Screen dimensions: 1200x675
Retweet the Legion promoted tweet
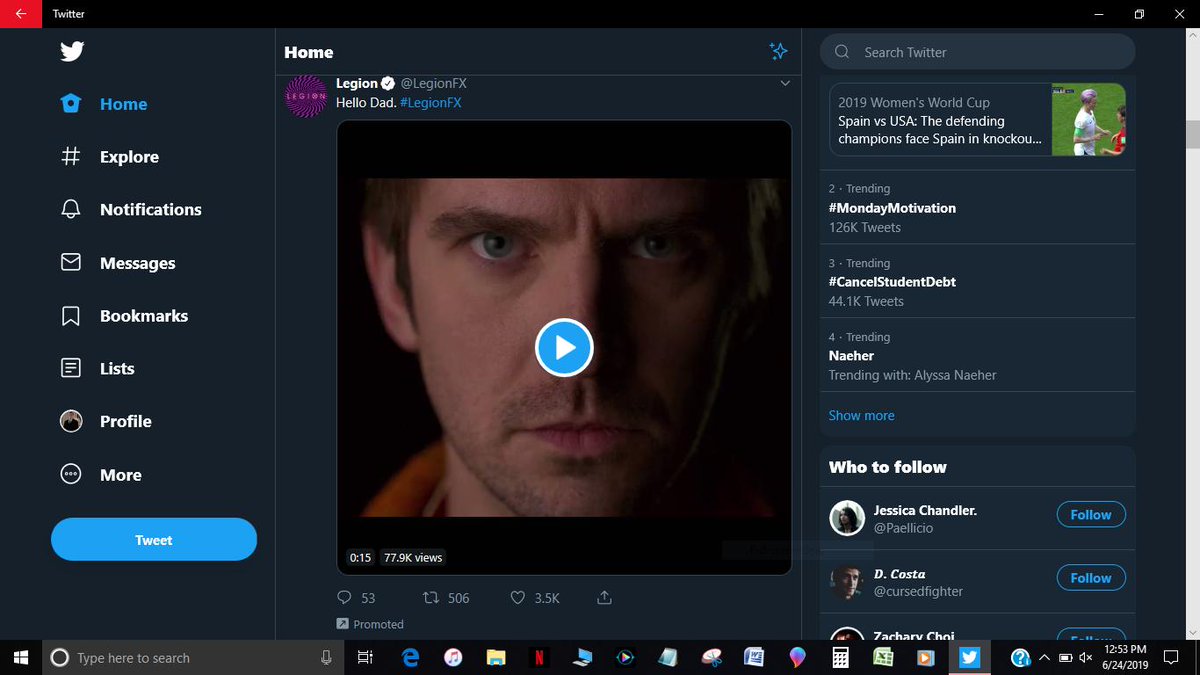(429, 597)
